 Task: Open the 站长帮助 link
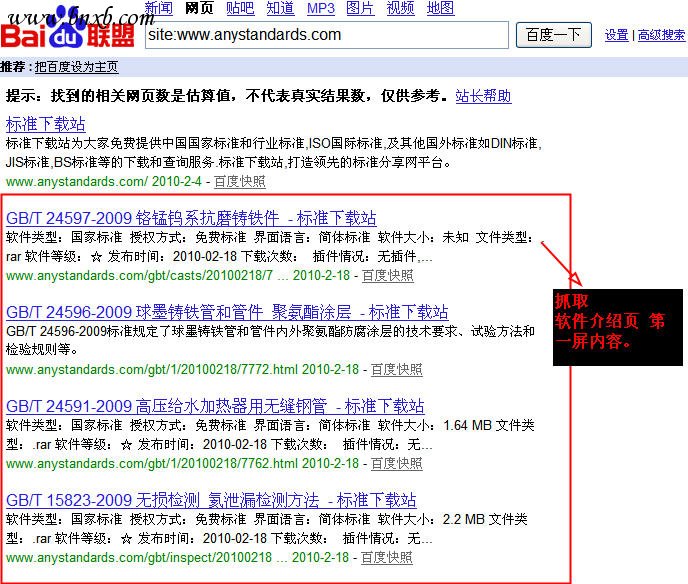click(483, 96)
